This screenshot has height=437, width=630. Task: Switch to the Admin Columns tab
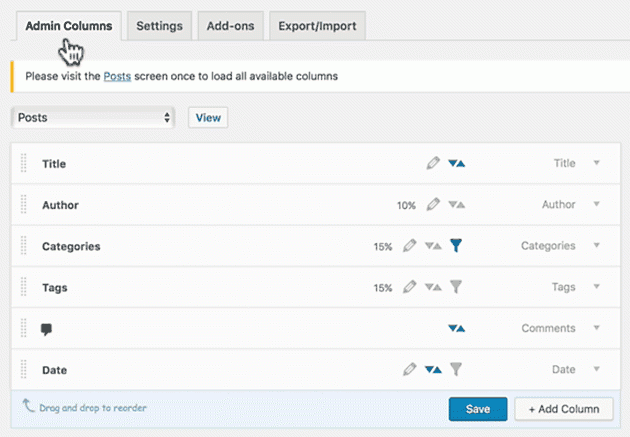[69, 26]
